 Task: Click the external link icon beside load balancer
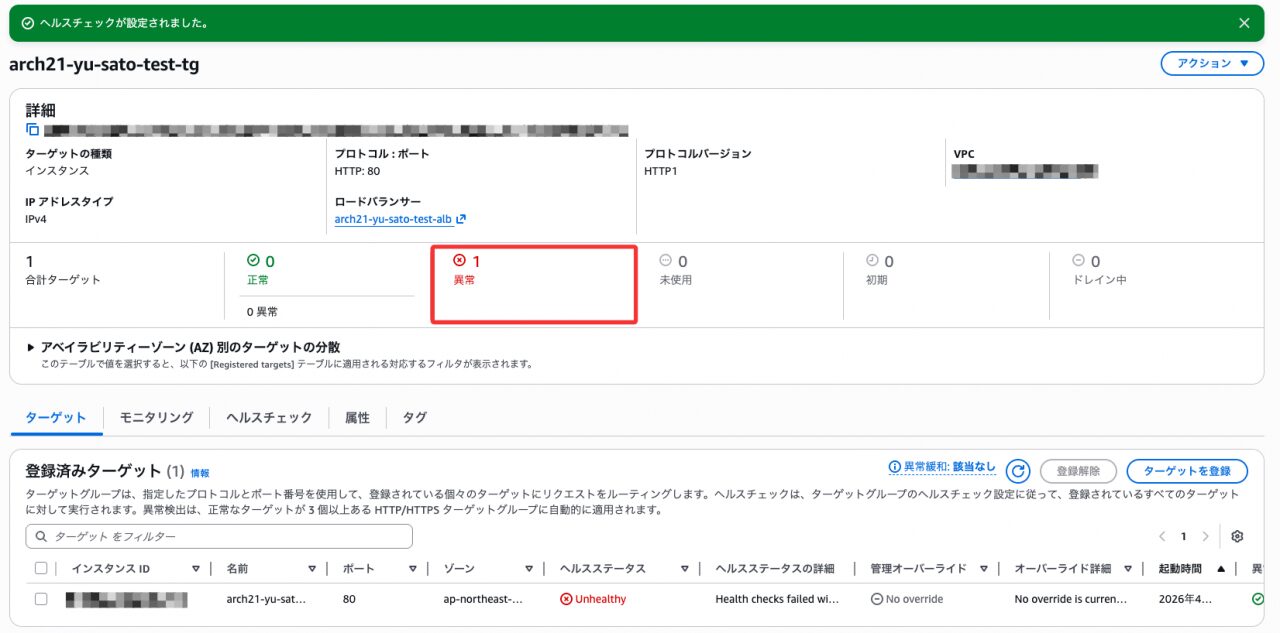(x=461, y=219)
